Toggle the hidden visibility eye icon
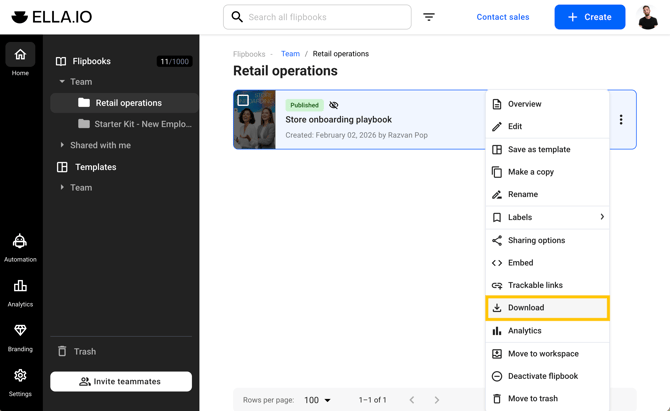 334,105
